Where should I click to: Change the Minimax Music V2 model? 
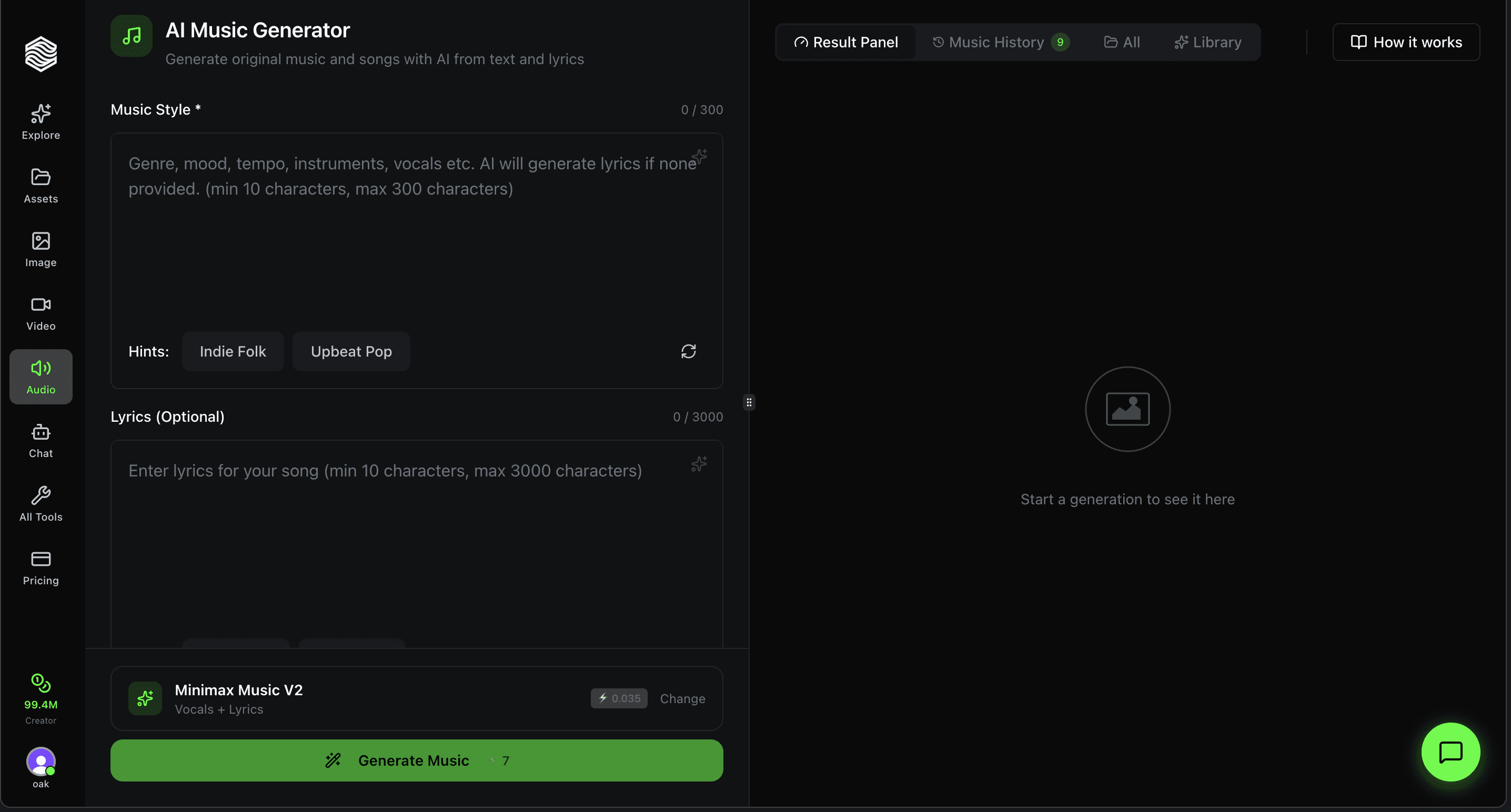[x=682, y=698]
